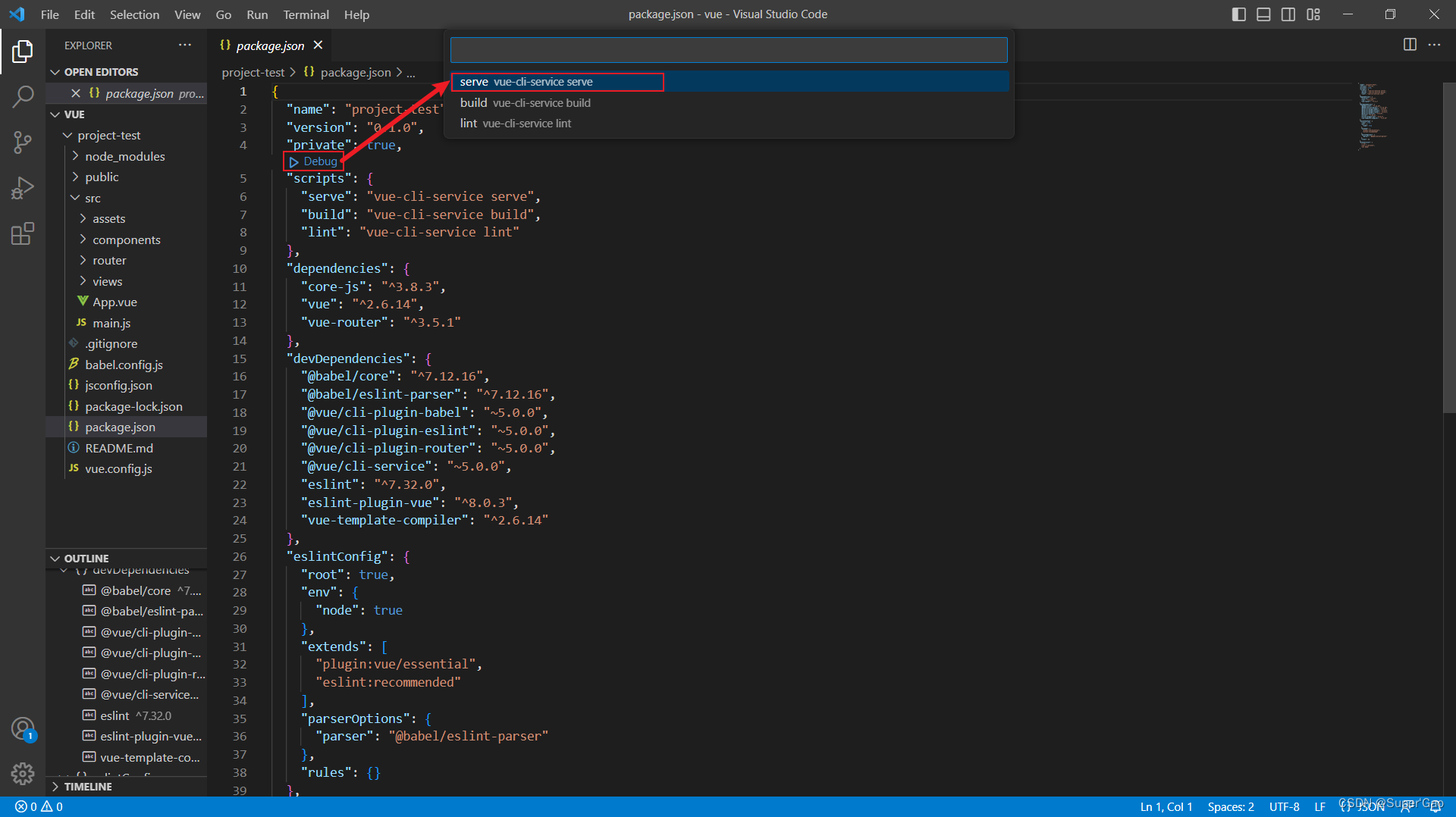The image size is (1456, 817).
Task: Click errors and warnings status indicator
Action: tap(39, 806)
